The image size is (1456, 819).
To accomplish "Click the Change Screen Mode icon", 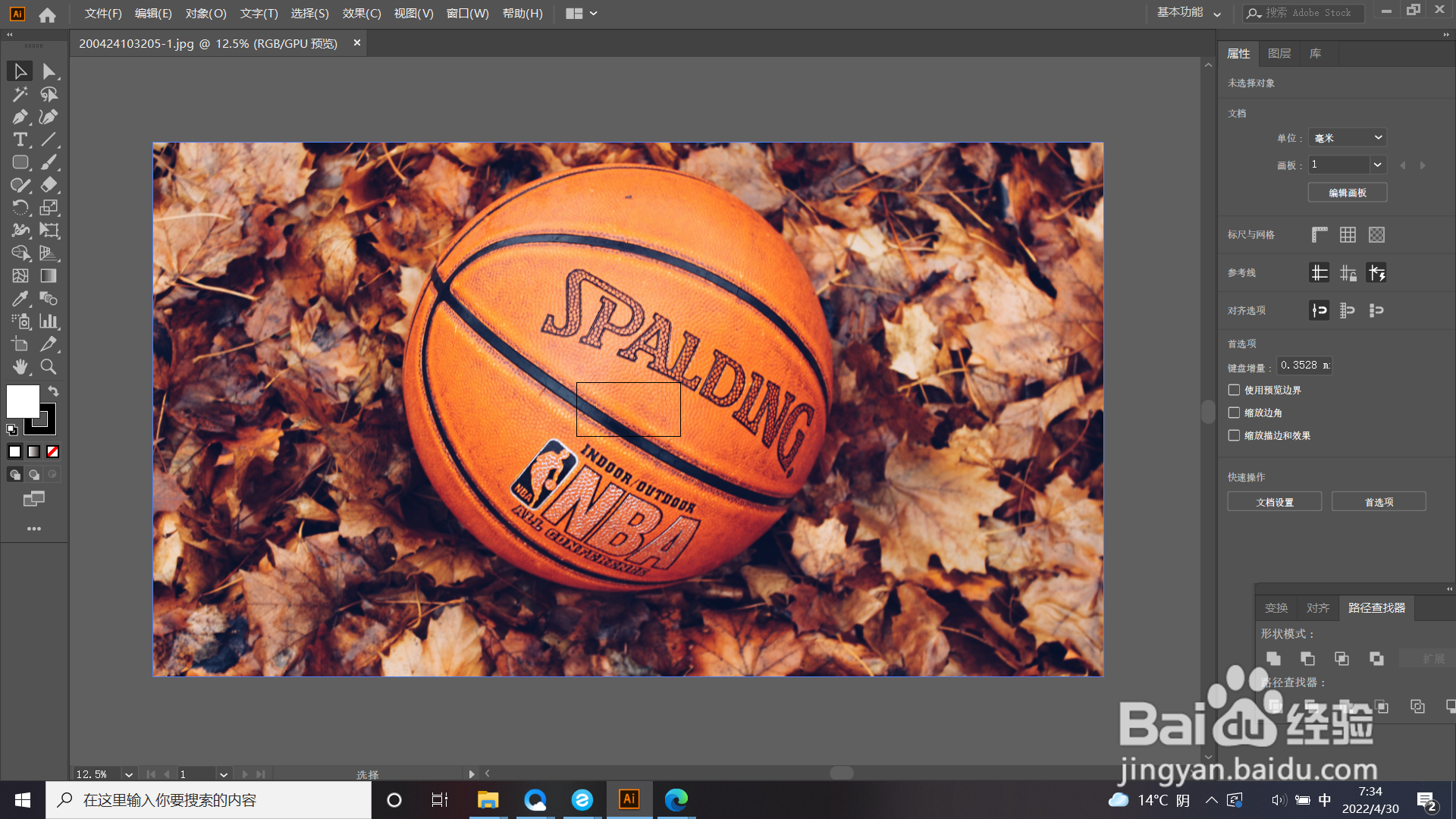I will coord(34,498).
